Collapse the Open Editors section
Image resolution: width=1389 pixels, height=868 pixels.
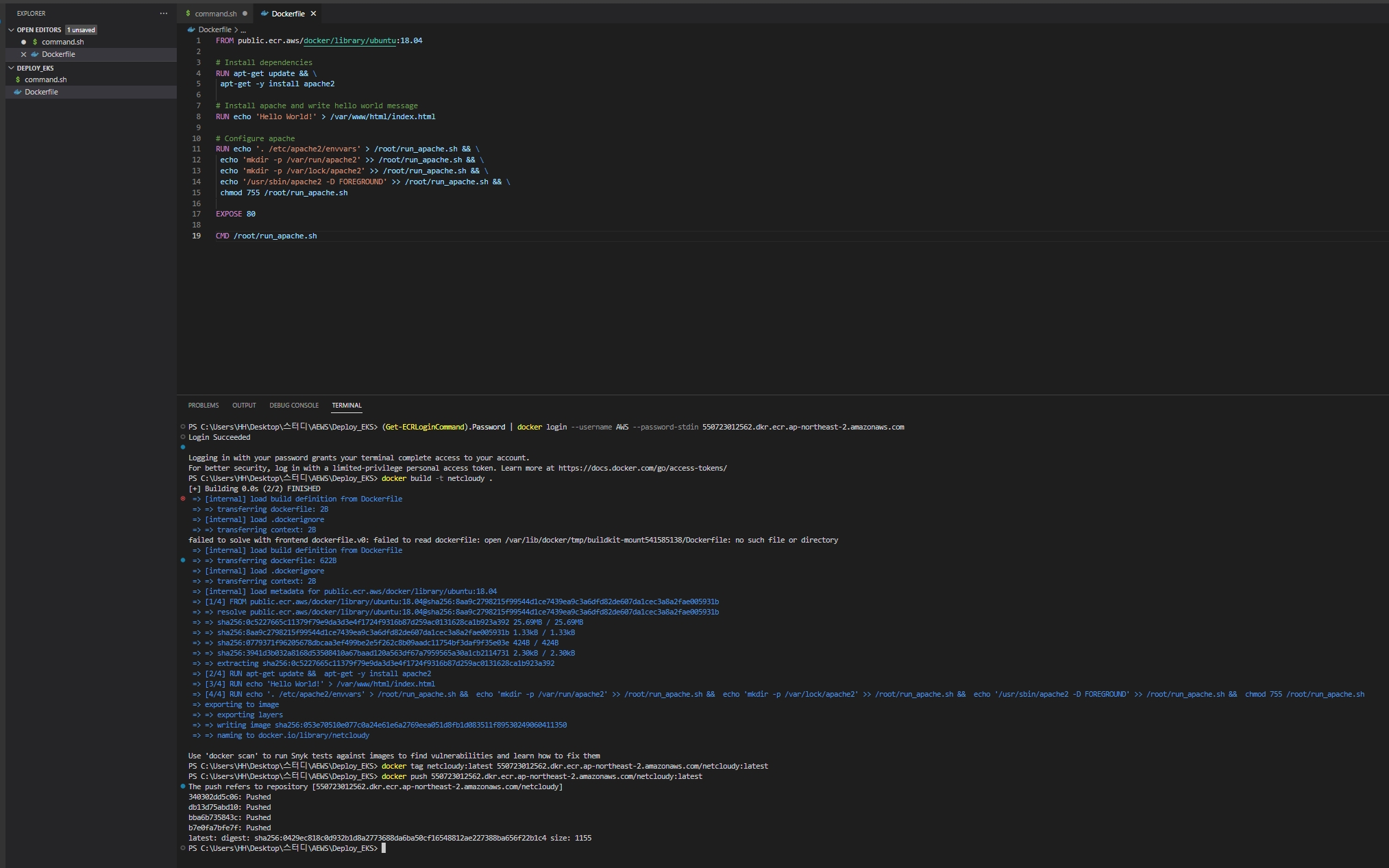(11, 29)
